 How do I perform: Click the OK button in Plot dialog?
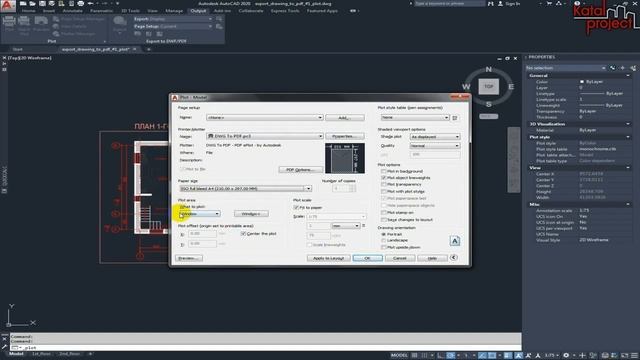[x=367, y=258]
